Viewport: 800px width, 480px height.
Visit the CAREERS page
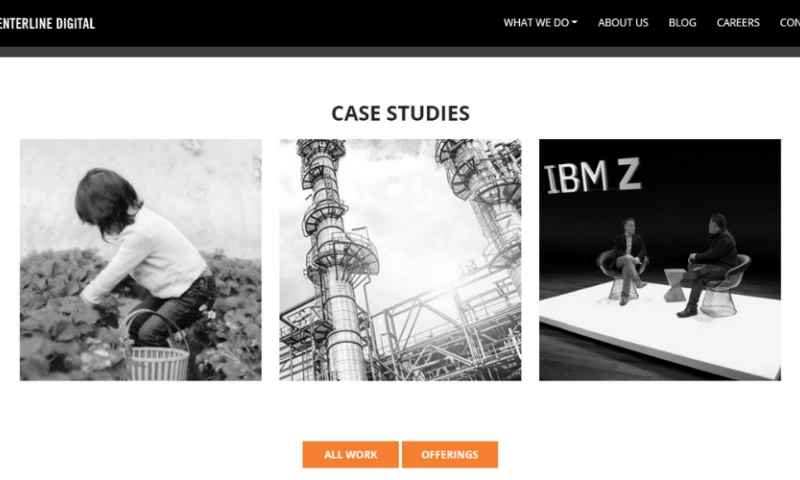point(738,22)
